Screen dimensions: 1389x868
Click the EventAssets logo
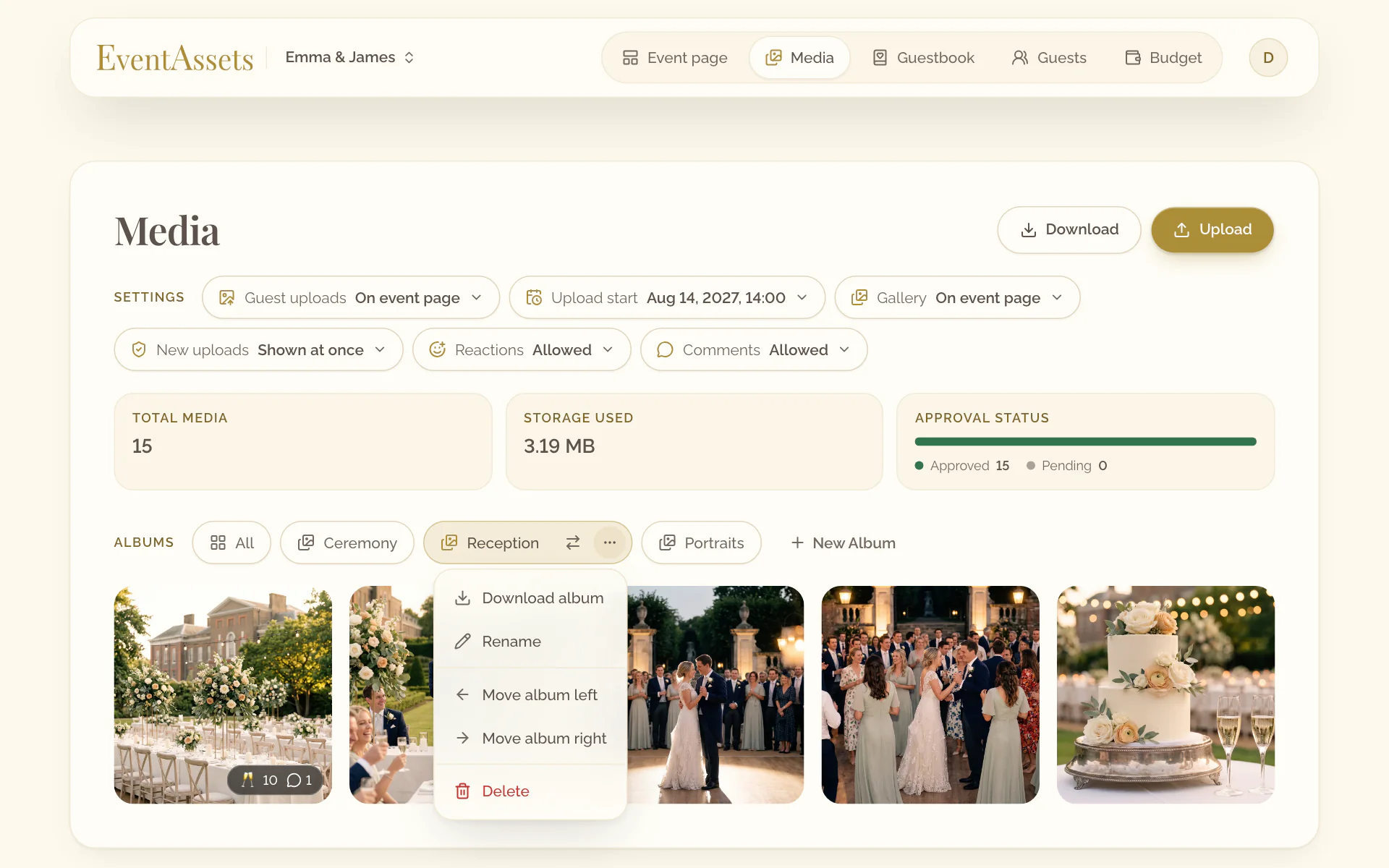(x=175, y=58)
